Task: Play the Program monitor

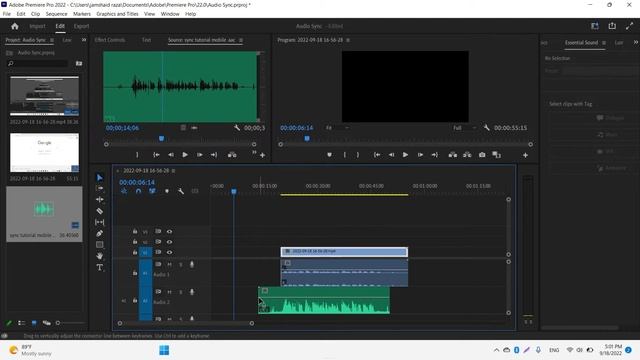Action: [x=405, y=155]
